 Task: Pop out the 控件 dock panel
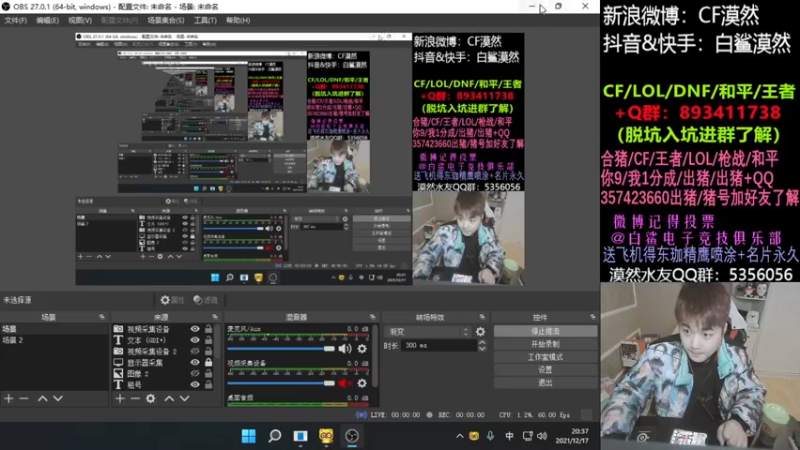pos(592,317)
